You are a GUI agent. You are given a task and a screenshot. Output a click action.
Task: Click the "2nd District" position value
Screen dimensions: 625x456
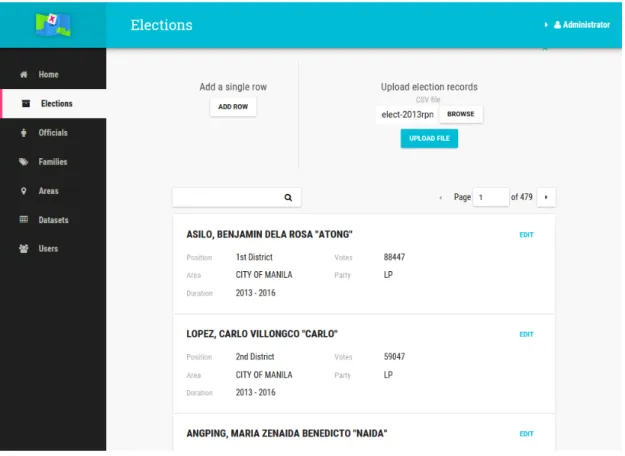pos(255,357)
